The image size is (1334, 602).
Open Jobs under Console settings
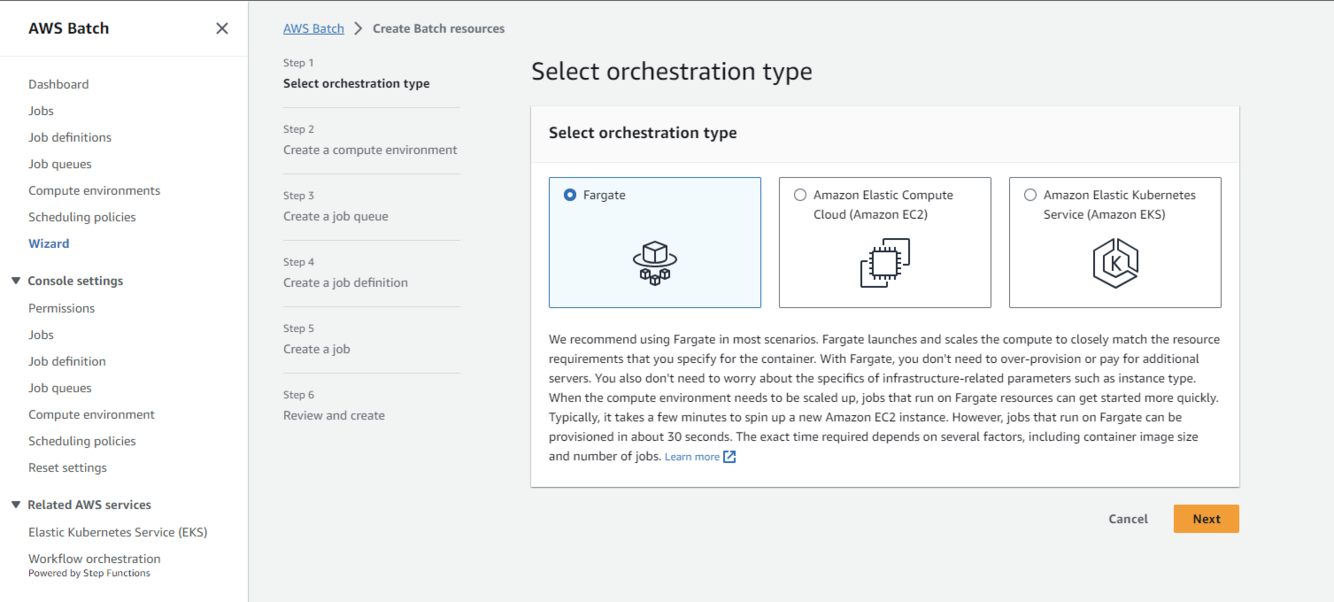point(41,335)
